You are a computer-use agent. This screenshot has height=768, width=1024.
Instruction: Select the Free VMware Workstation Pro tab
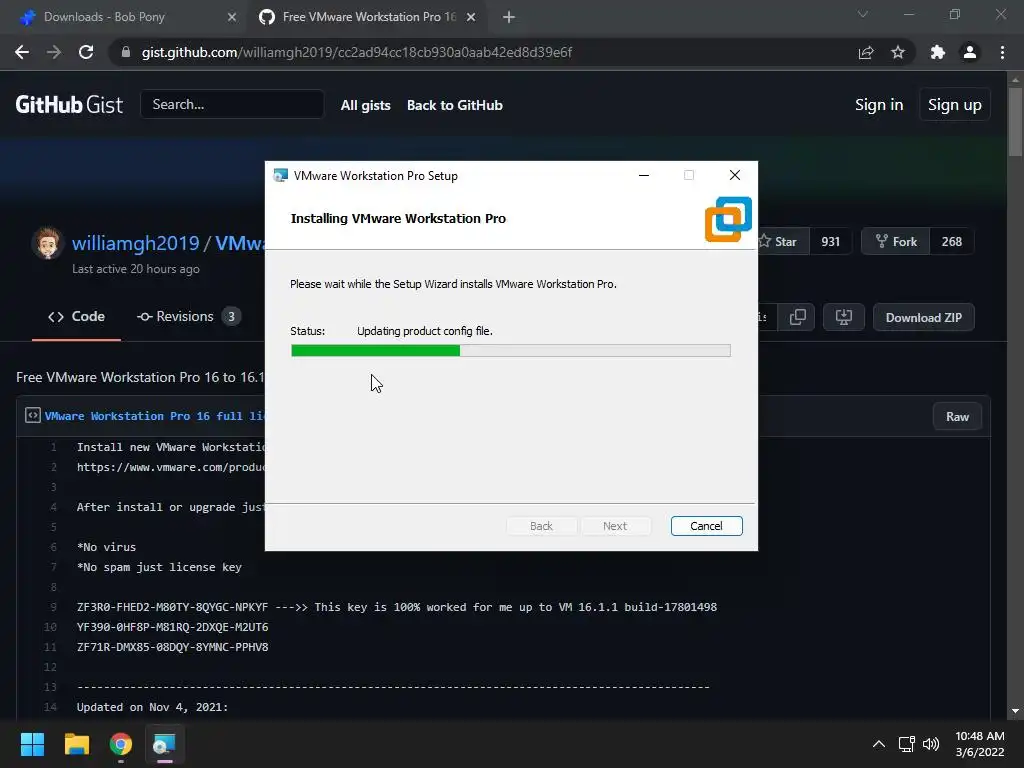[368, 17]
